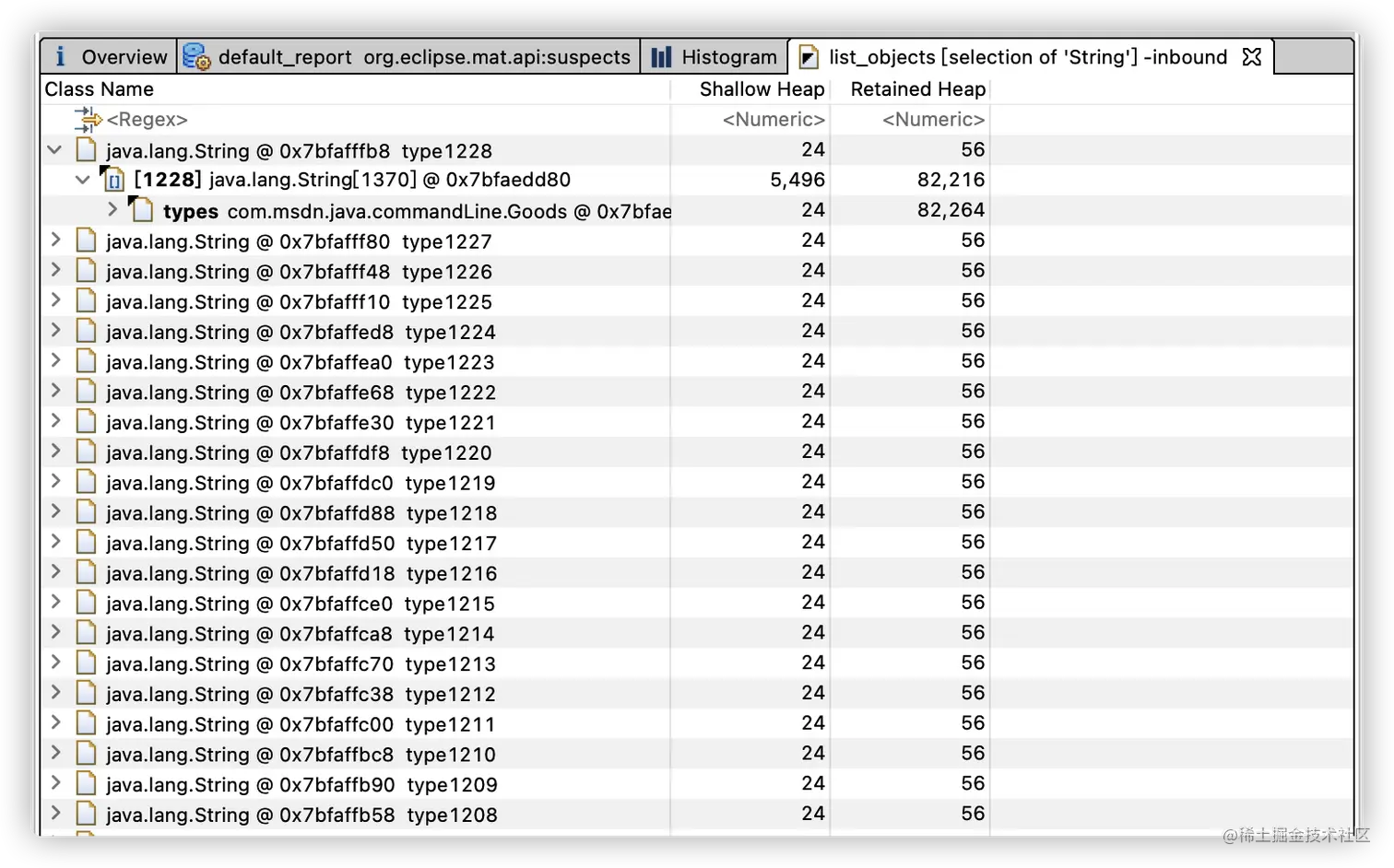The width and height of the screenshot is (1394, 868).
Task: Click the object icon for type1225
Action: click(x=86, y=301)
